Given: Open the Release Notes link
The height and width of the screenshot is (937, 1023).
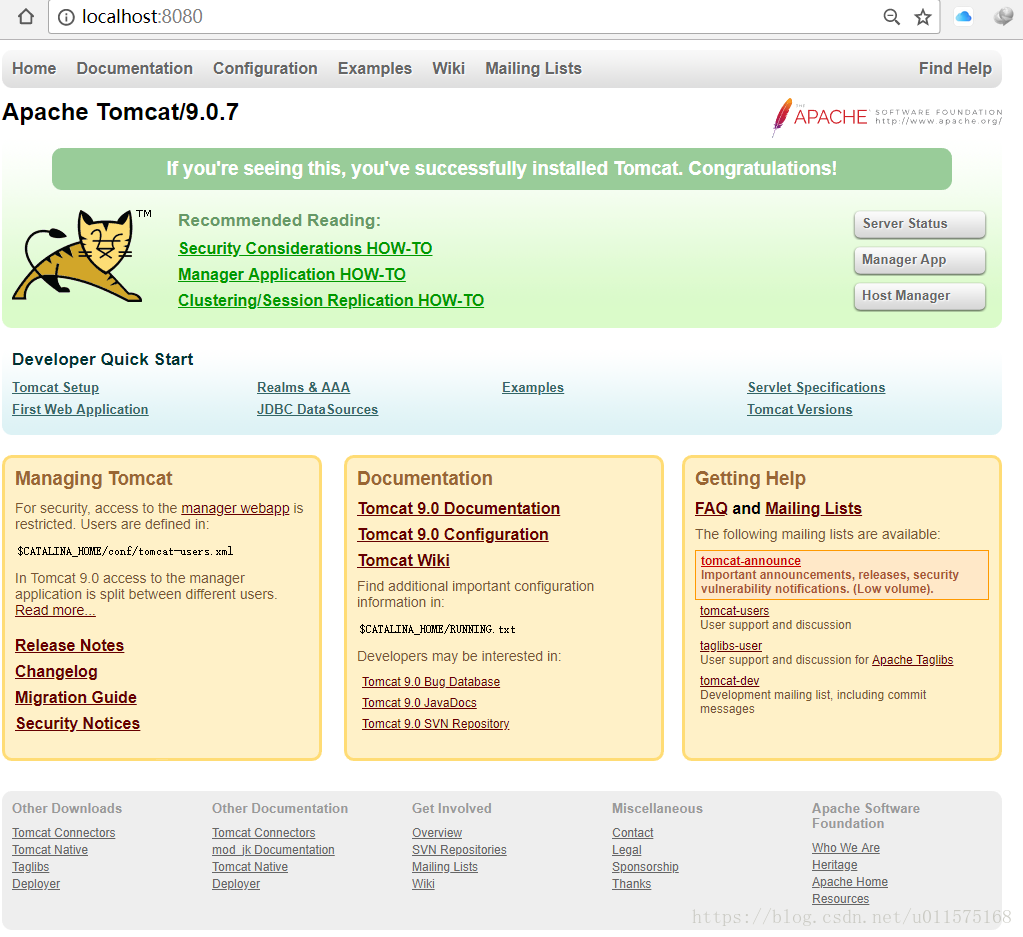Looking at the screenshot, I should click(x=69, y=645).
